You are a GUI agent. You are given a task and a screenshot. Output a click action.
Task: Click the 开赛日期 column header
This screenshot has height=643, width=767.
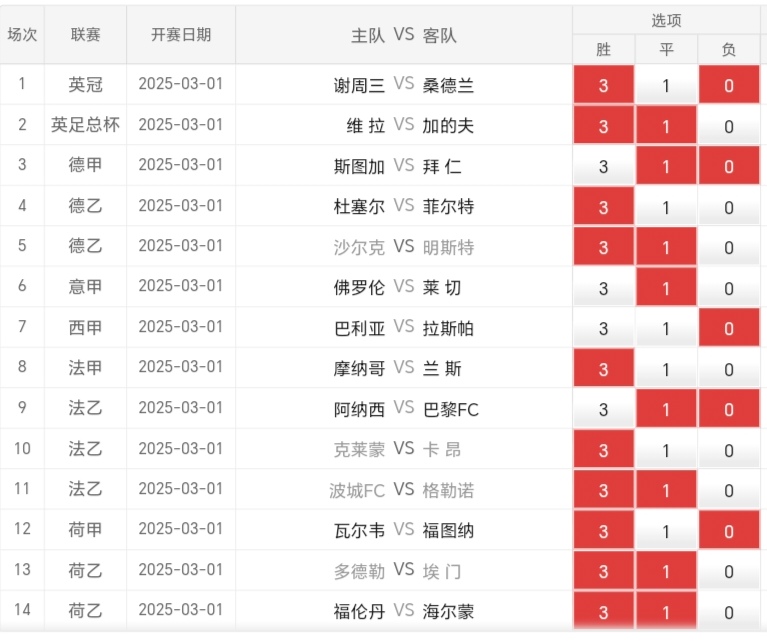pos(181,35)
